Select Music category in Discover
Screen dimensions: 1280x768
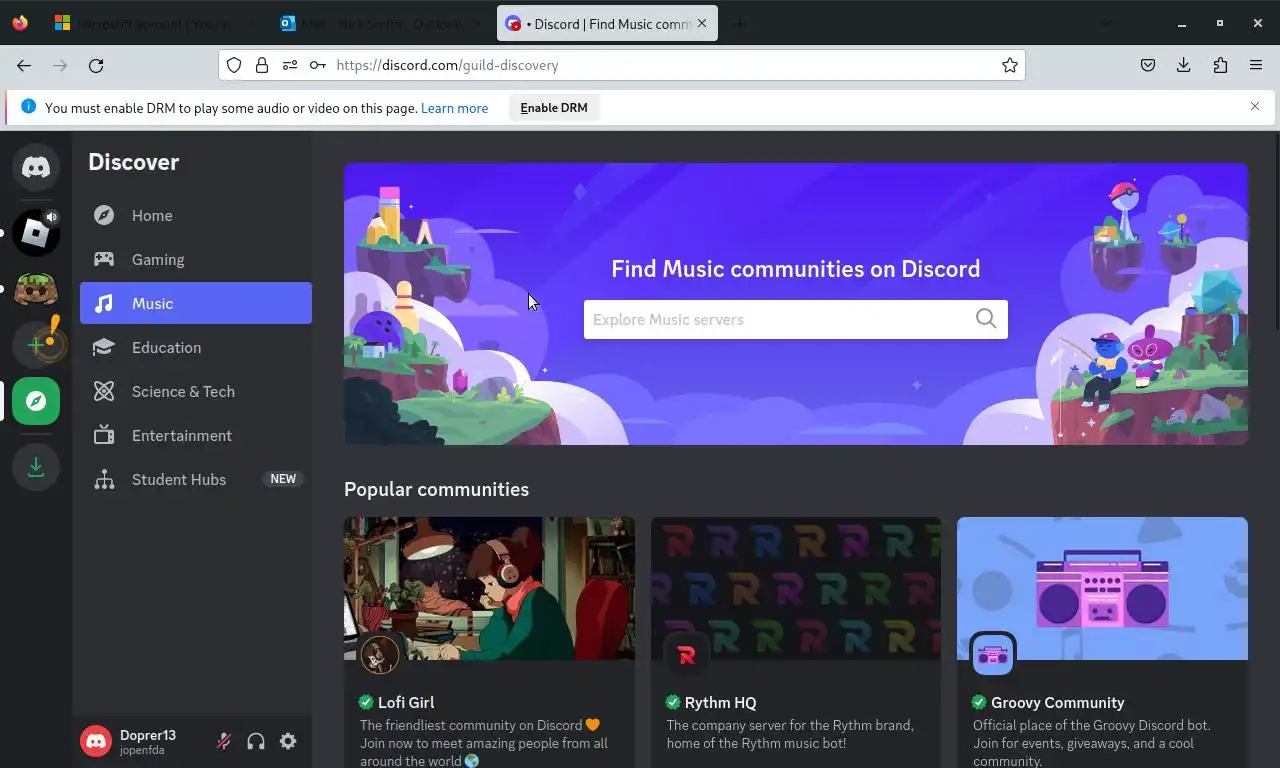point(196,303)
